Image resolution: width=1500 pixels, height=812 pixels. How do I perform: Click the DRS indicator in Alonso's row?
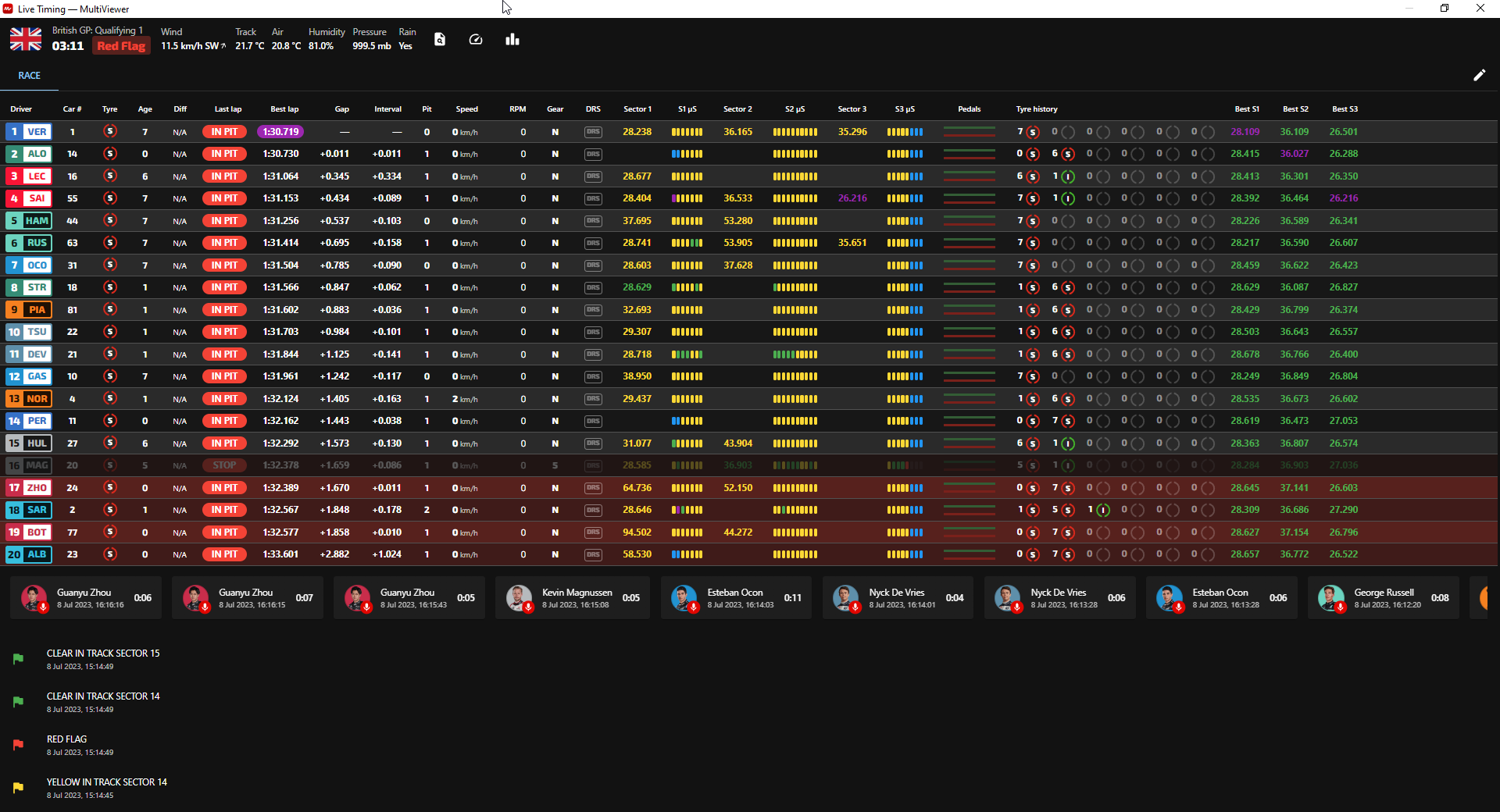point(593,155)
